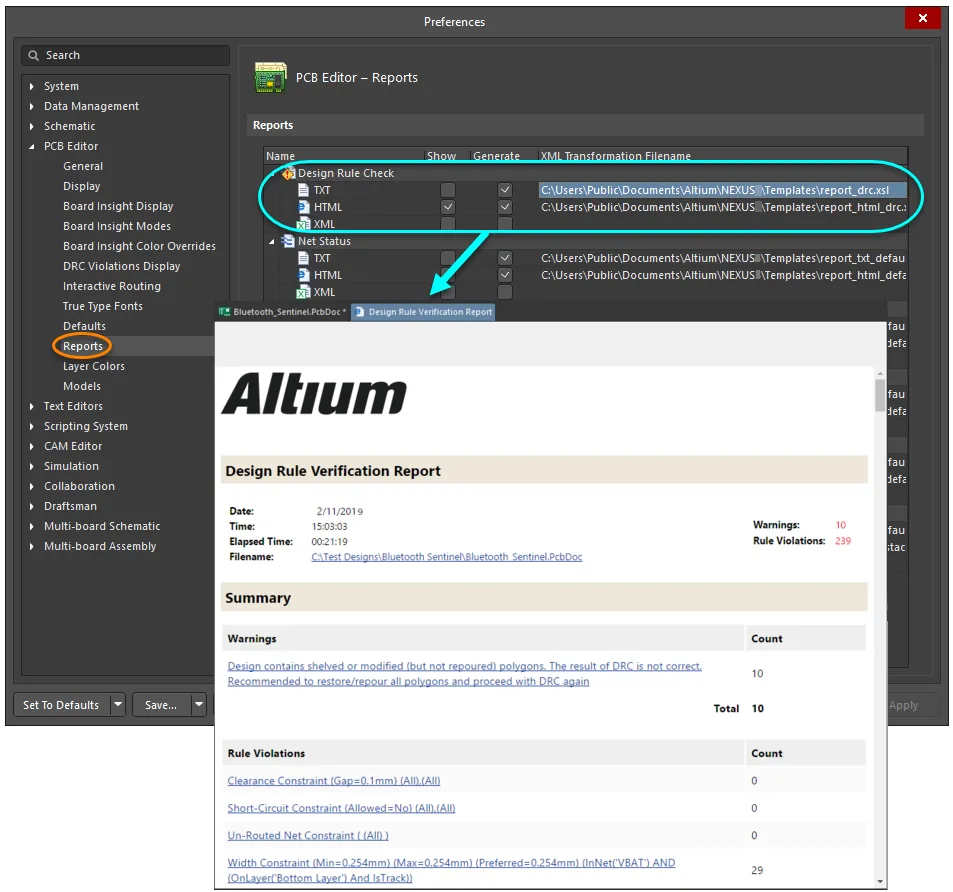Click the Apply button
Viewport: 953px width, 892px height.
[x=903, y=705]
